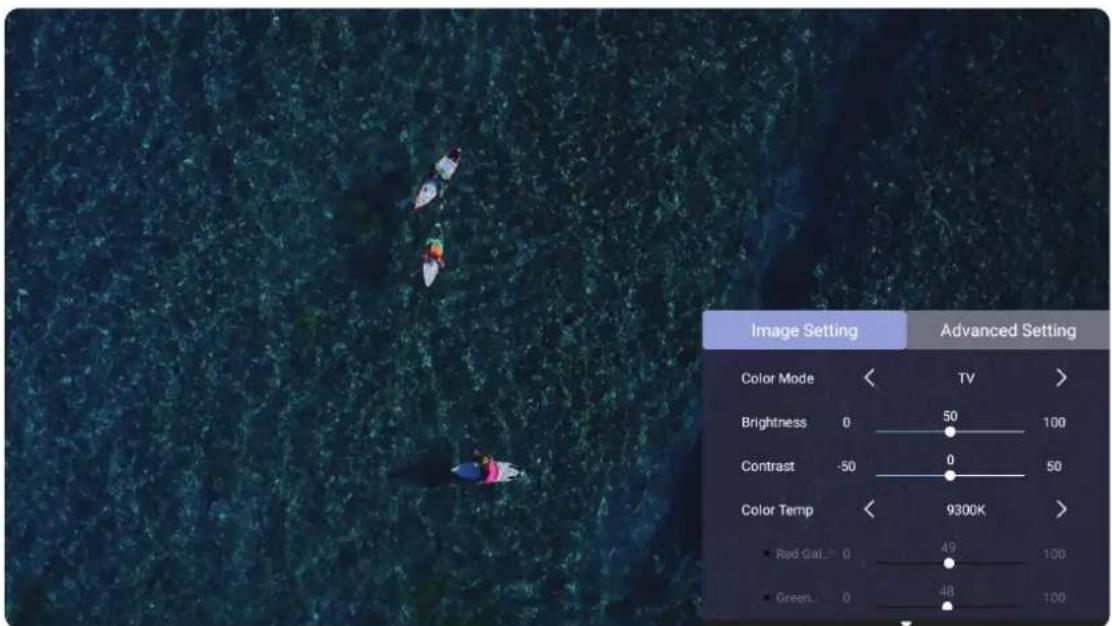Switch to the Image Setting tab

pyautogui.click(x=804, y=330)
